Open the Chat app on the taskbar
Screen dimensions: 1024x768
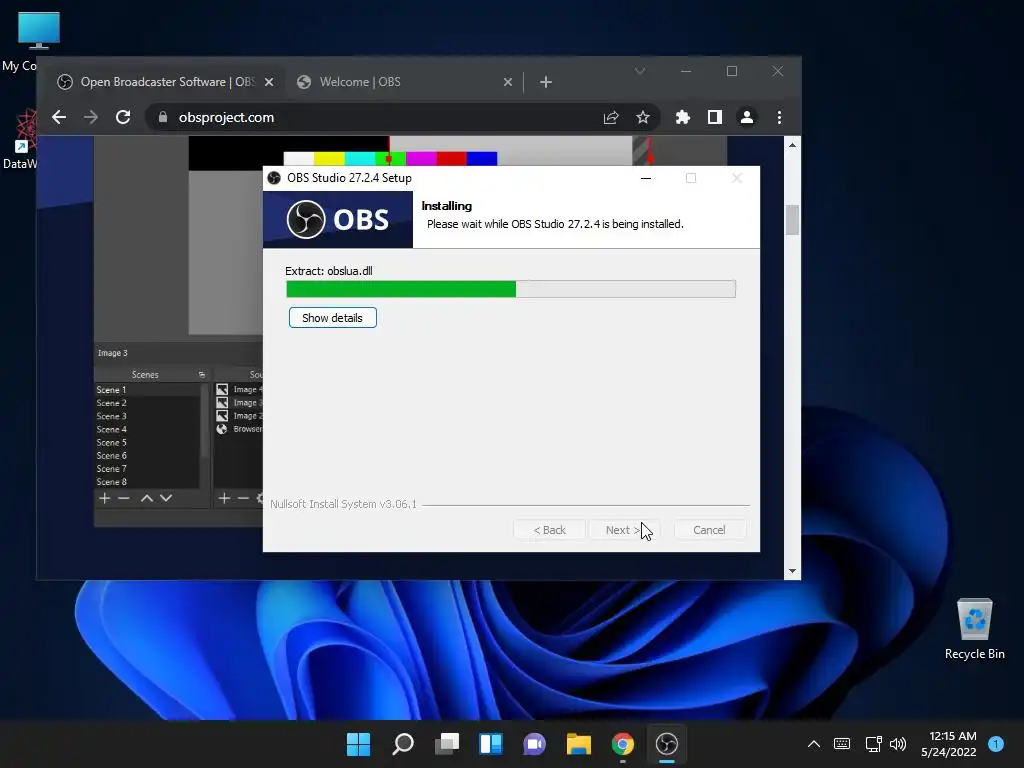tap(535, 744)
